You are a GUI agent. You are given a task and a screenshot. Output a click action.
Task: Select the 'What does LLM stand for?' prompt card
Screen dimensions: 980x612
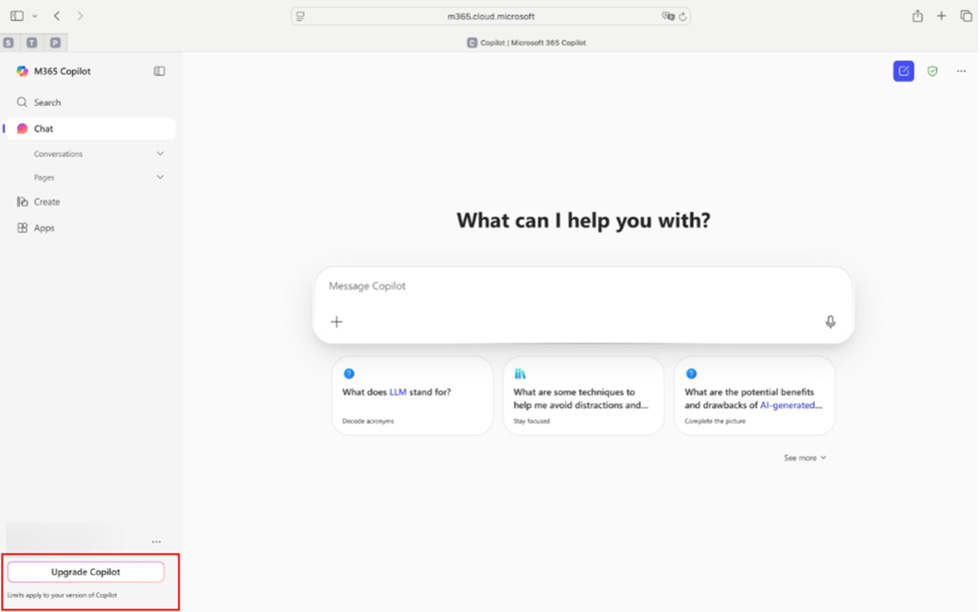(412, 396)
